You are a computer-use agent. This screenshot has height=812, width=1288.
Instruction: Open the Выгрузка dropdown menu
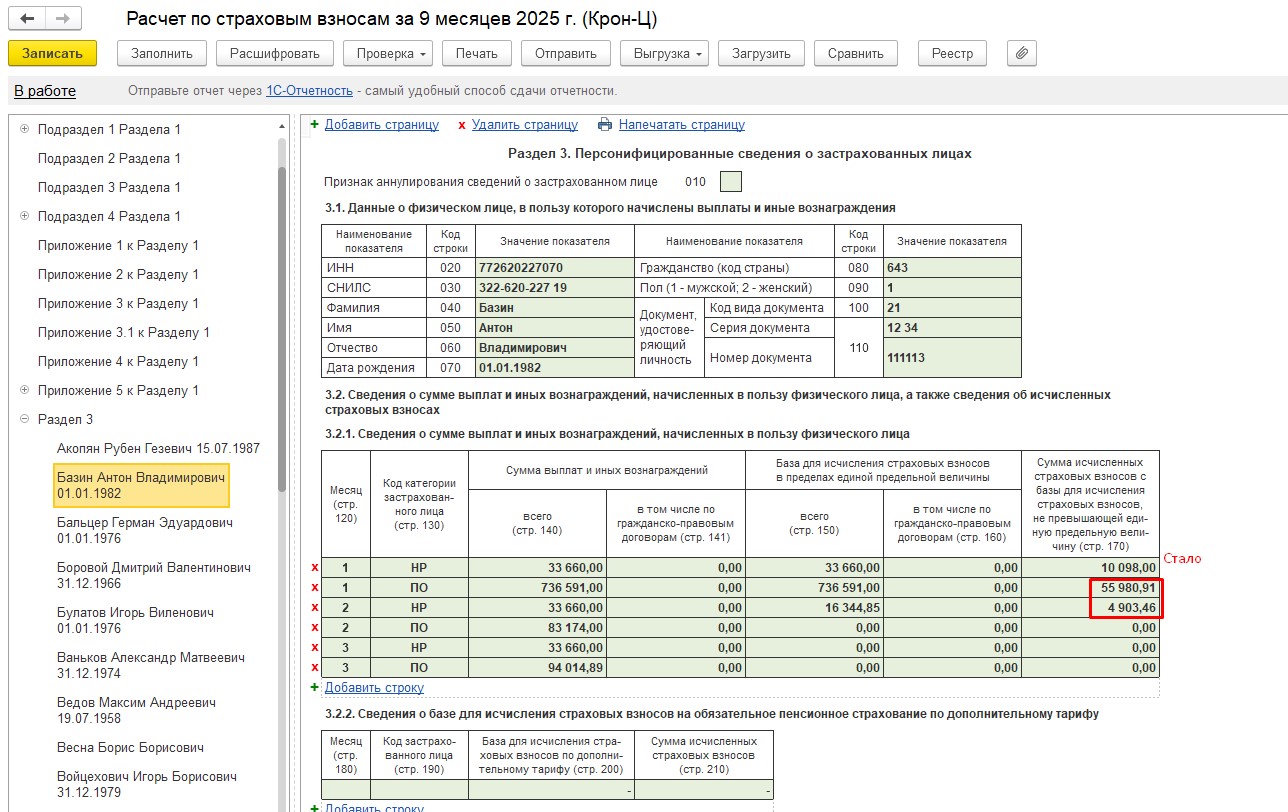pos(663,53)
